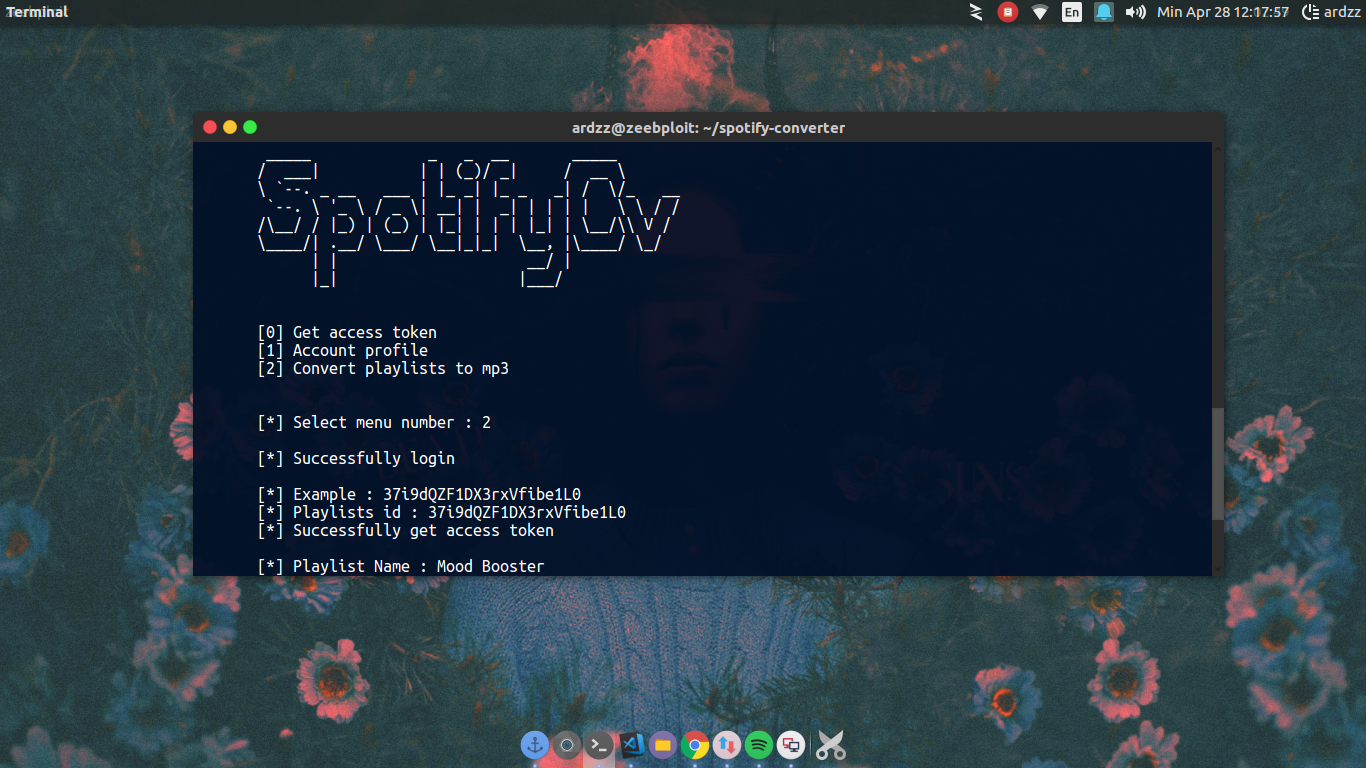Click the 'Successfully get access token' message
The image size is (1366, 768).
[x=405, y=530]
